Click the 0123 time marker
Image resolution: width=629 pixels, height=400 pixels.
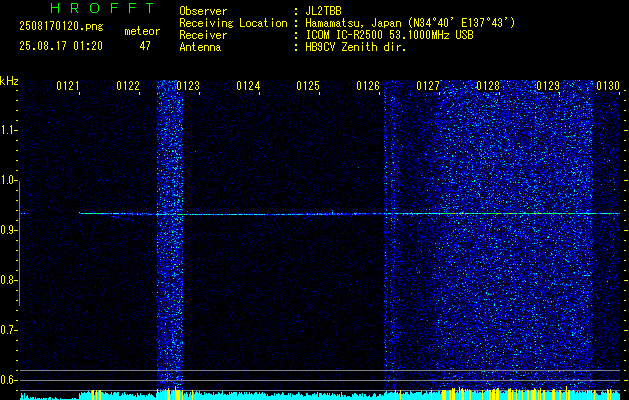(x=188, y=85)
